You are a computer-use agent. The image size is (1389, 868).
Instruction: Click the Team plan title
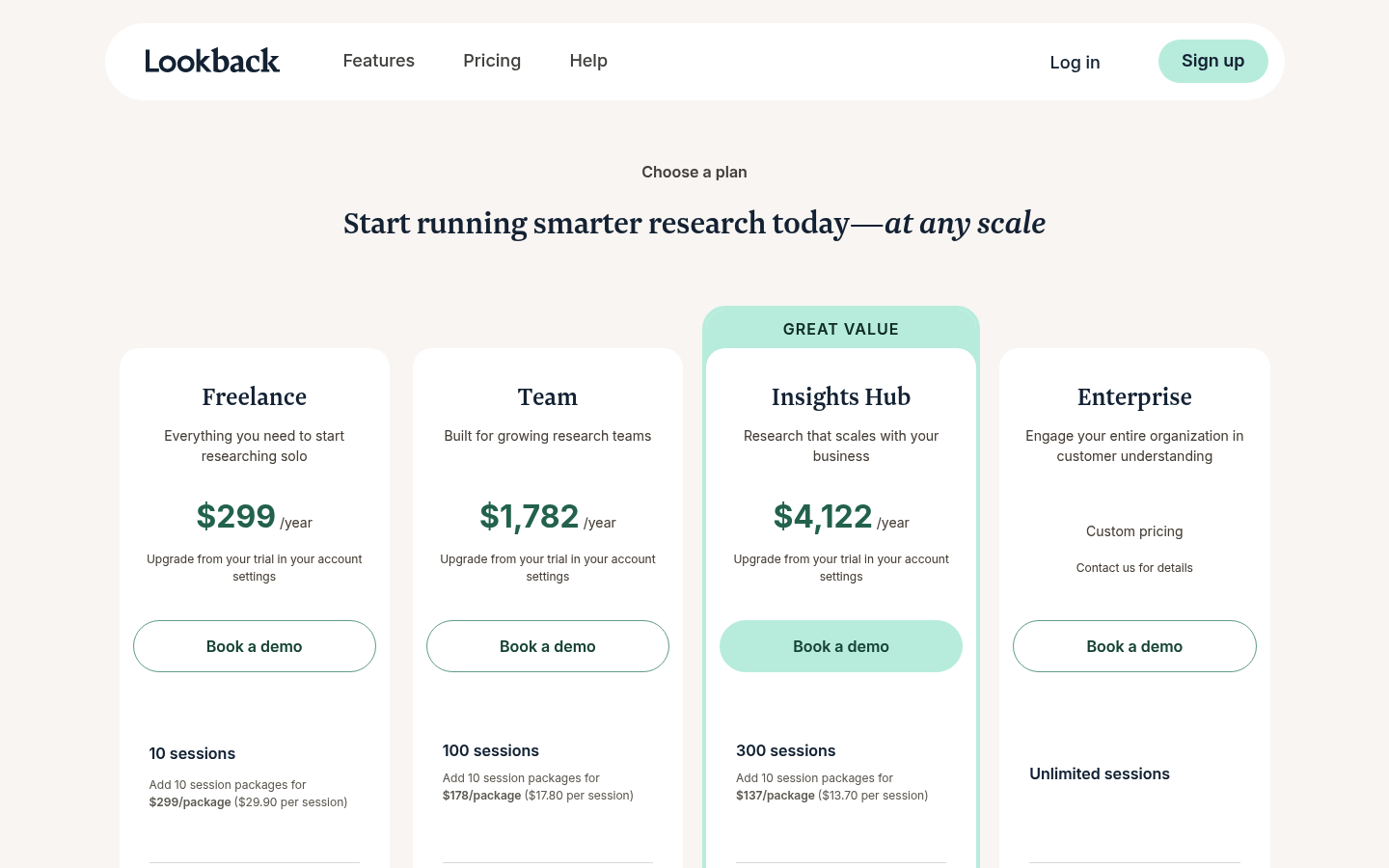point(548,396)
